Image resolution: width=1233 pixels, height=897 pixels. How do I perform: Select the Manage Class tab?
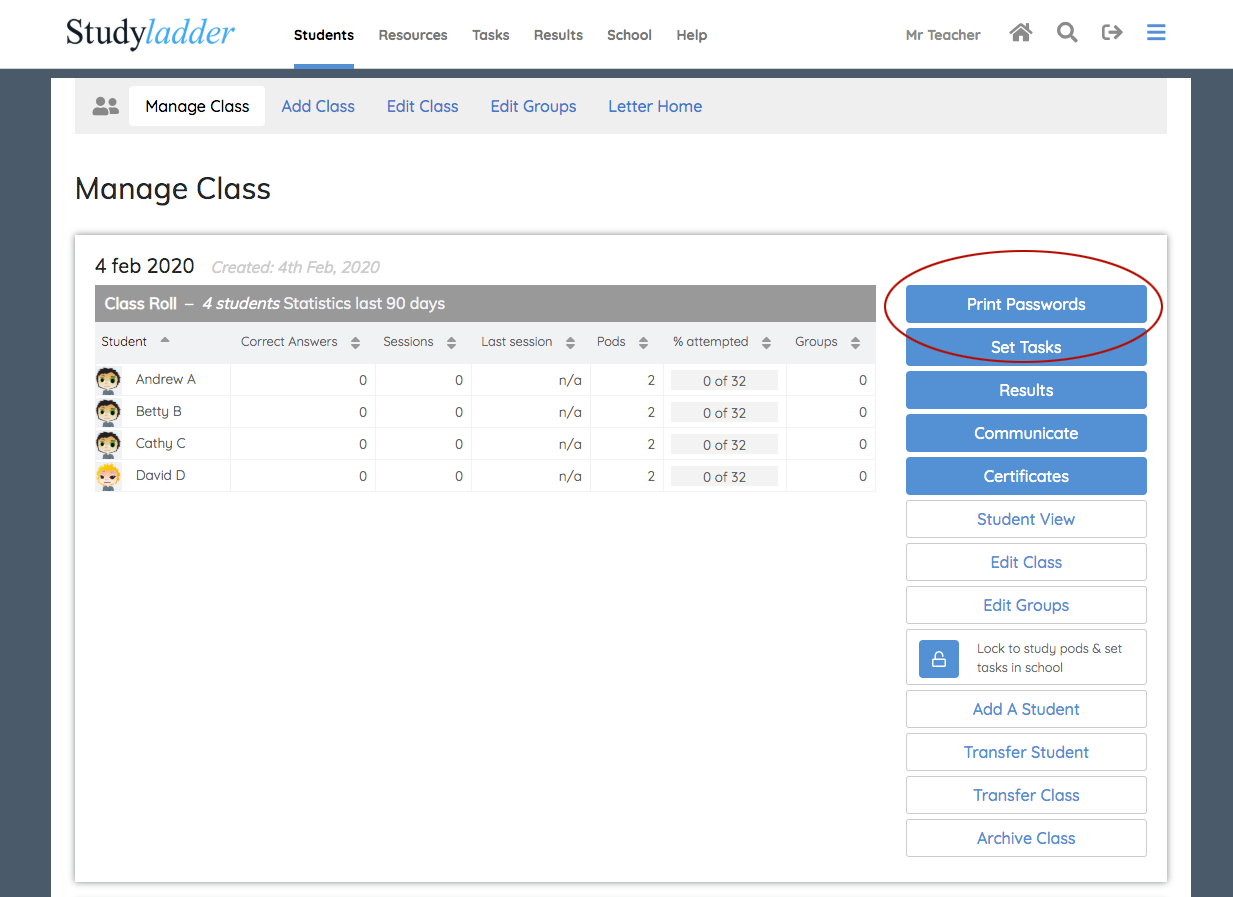[197, 106]
